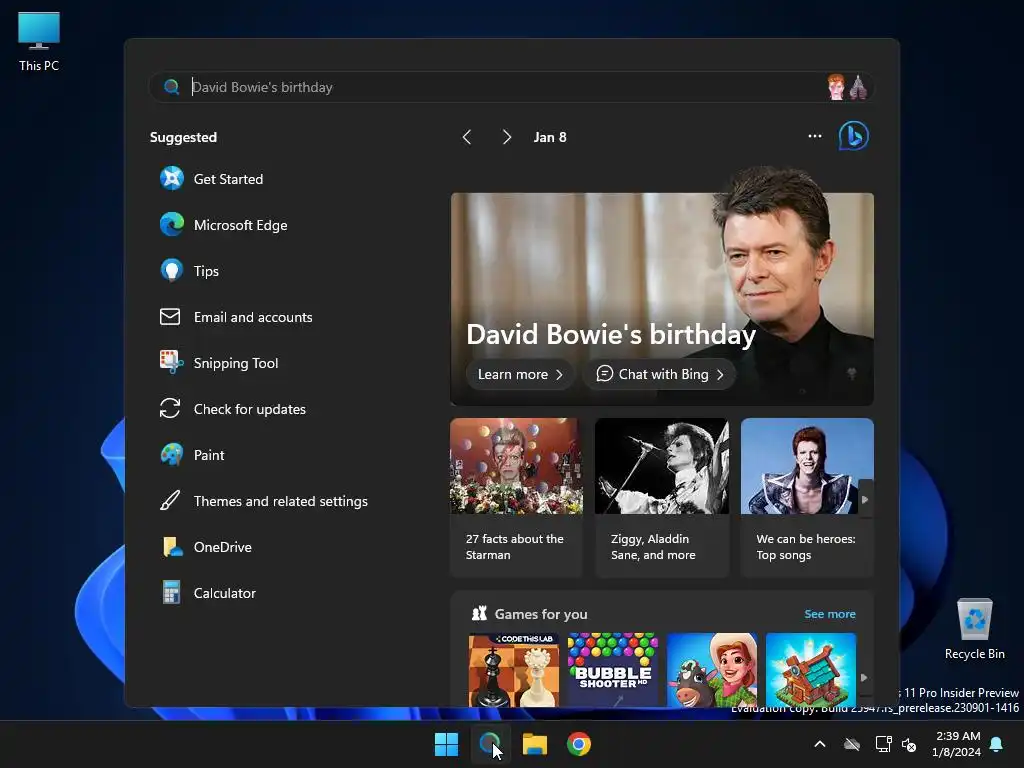
Task: Open Bing Chat icon in search panel
Action: click(854, 136)
